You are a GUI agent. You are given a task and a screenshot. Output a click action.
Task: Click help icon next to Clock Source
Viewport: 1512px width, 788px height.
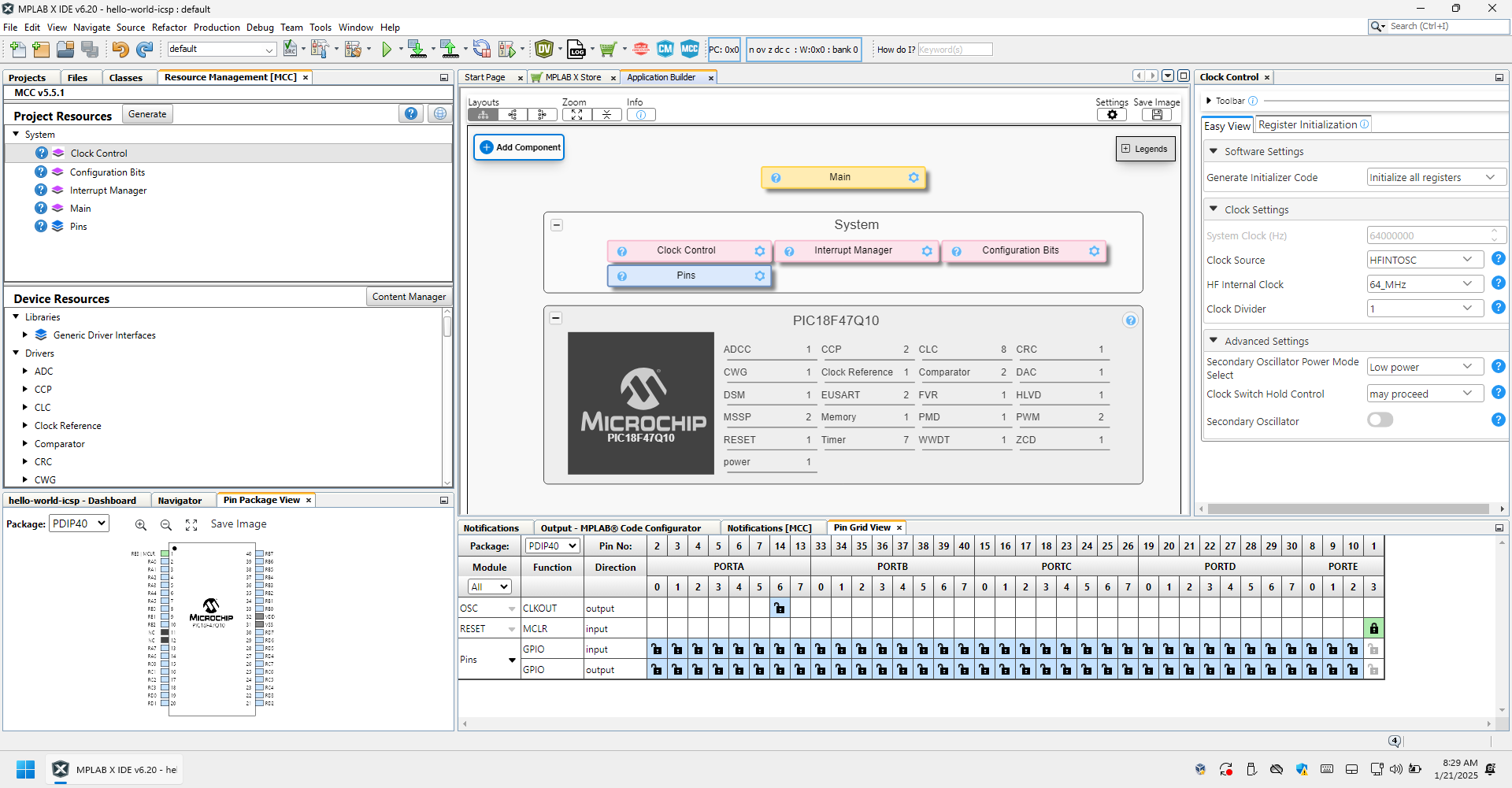click(x=1499, y=258)
